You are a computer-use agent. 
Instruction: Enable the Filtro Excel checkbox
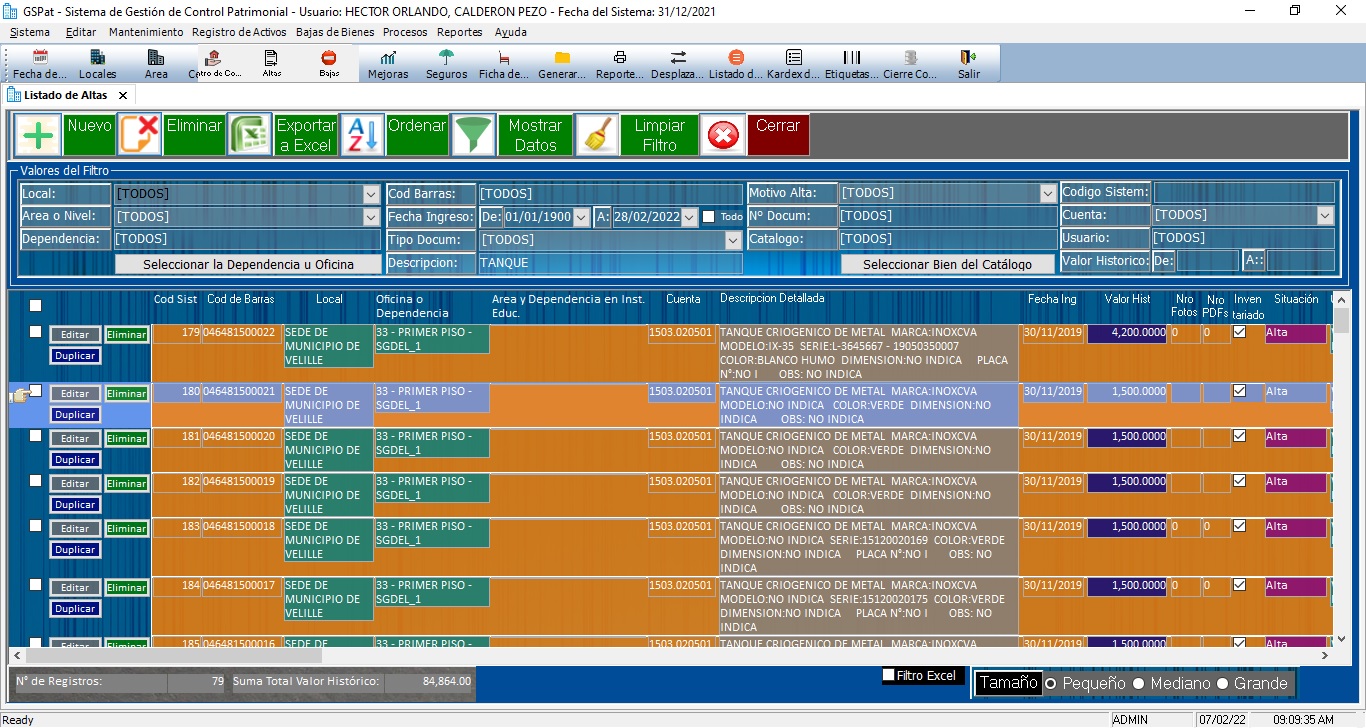pyautogui.click(x=888, y=675)
